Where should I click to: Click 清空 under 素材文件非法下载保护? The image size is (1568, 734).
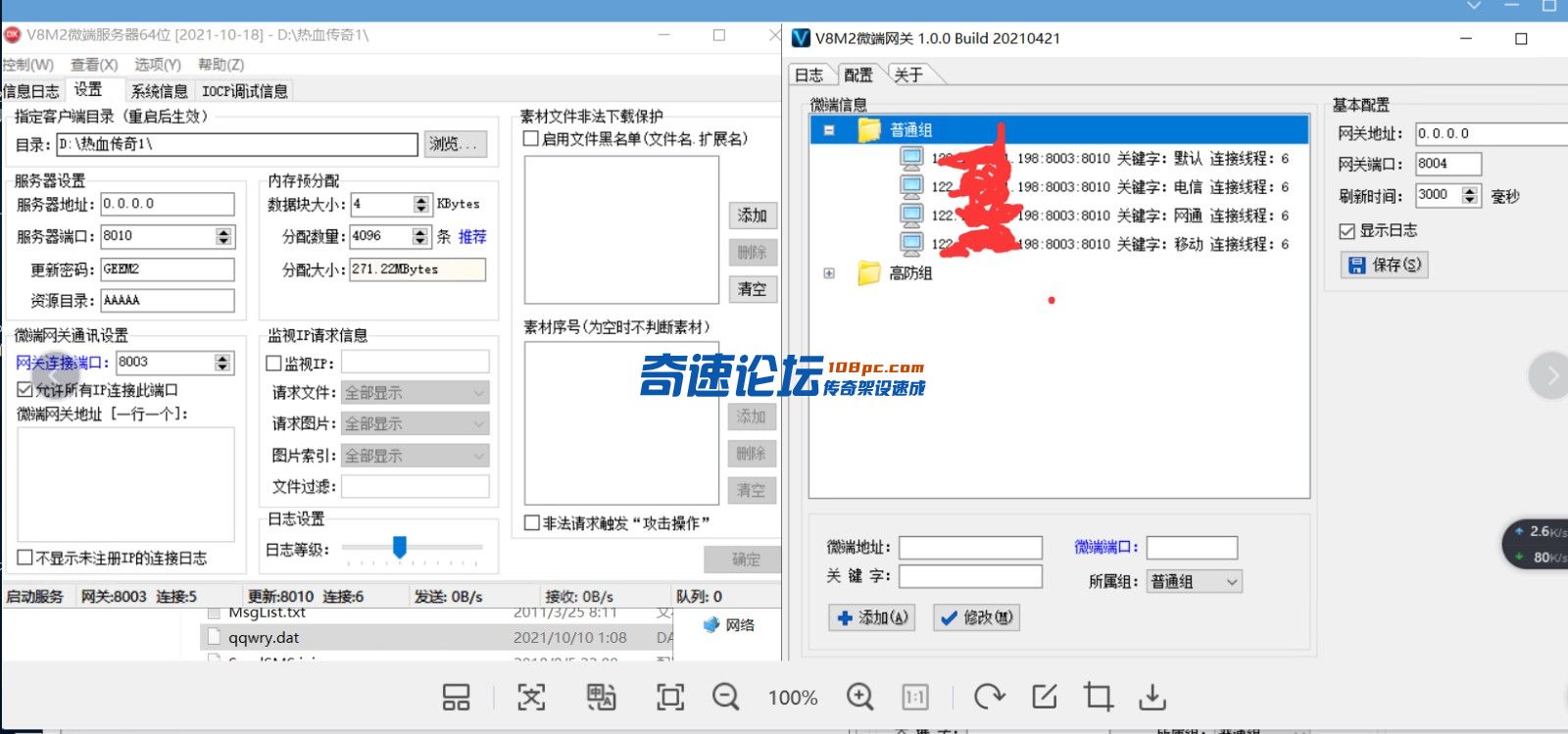click(x=753, y=289)
